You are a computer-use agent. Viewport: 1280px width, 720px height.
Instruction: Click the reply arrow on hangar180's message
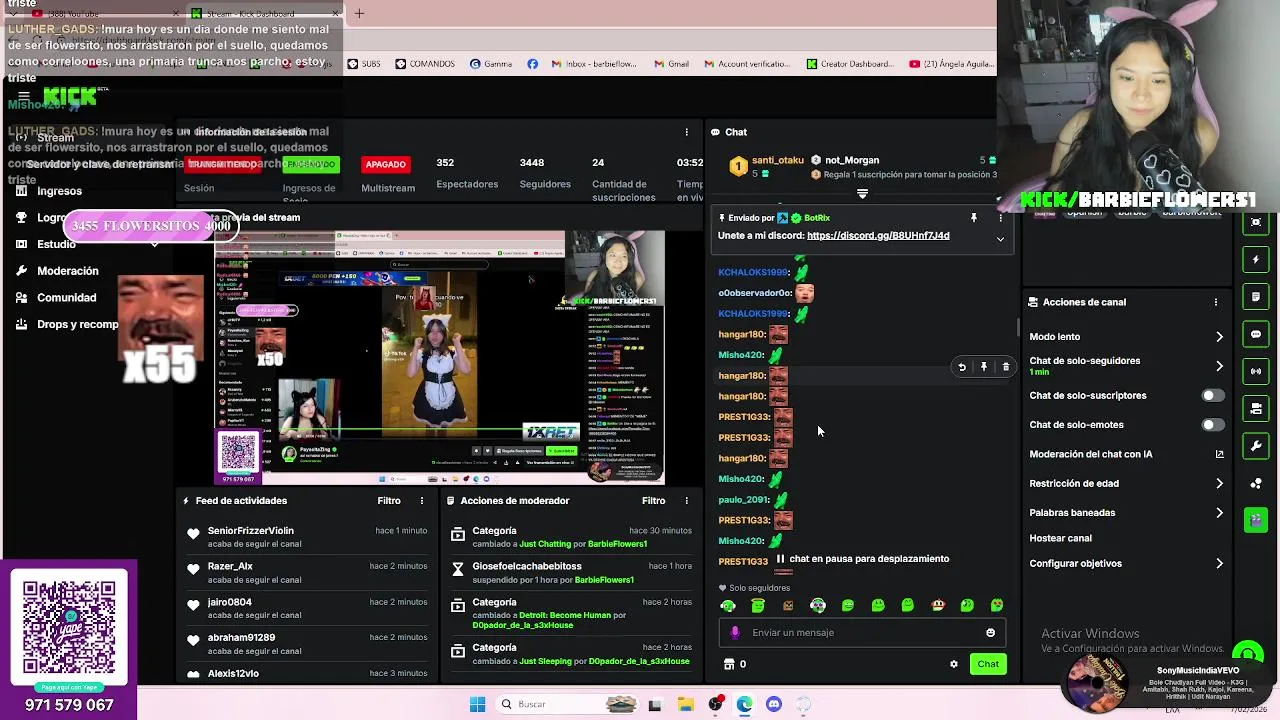pyautogui.click(x=962, y=367)
